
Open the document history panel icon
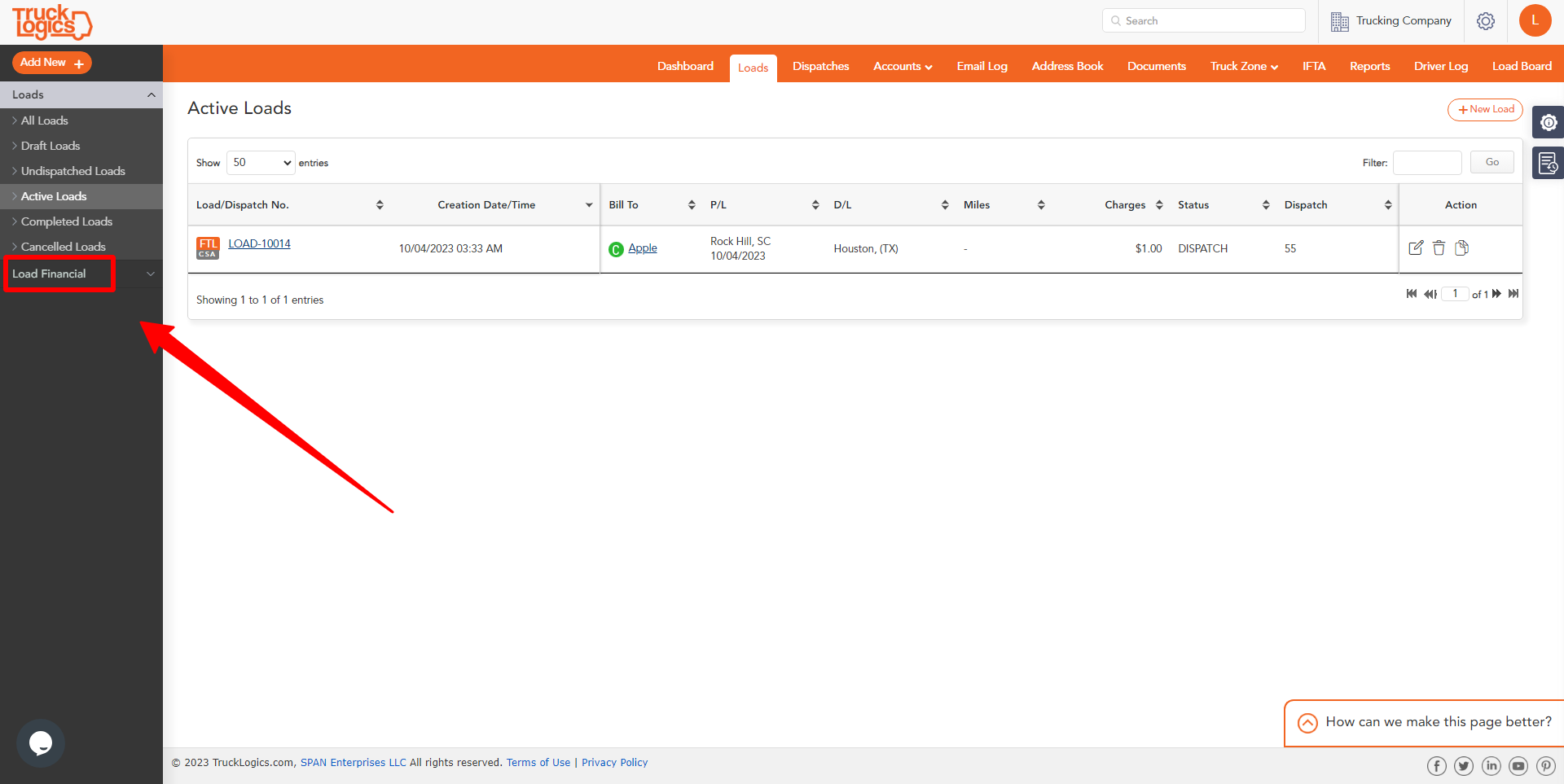1549,163
